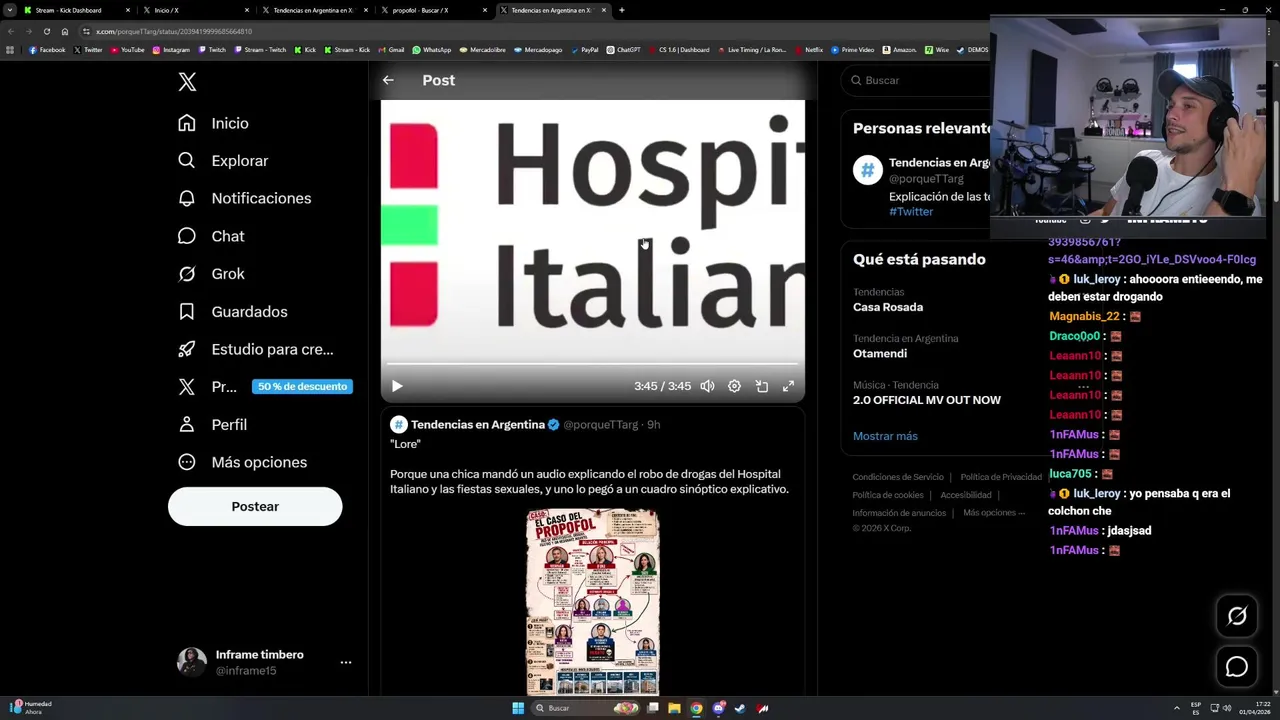
Task: Switch to Inicio / X tab
Action: pos(195,10)
